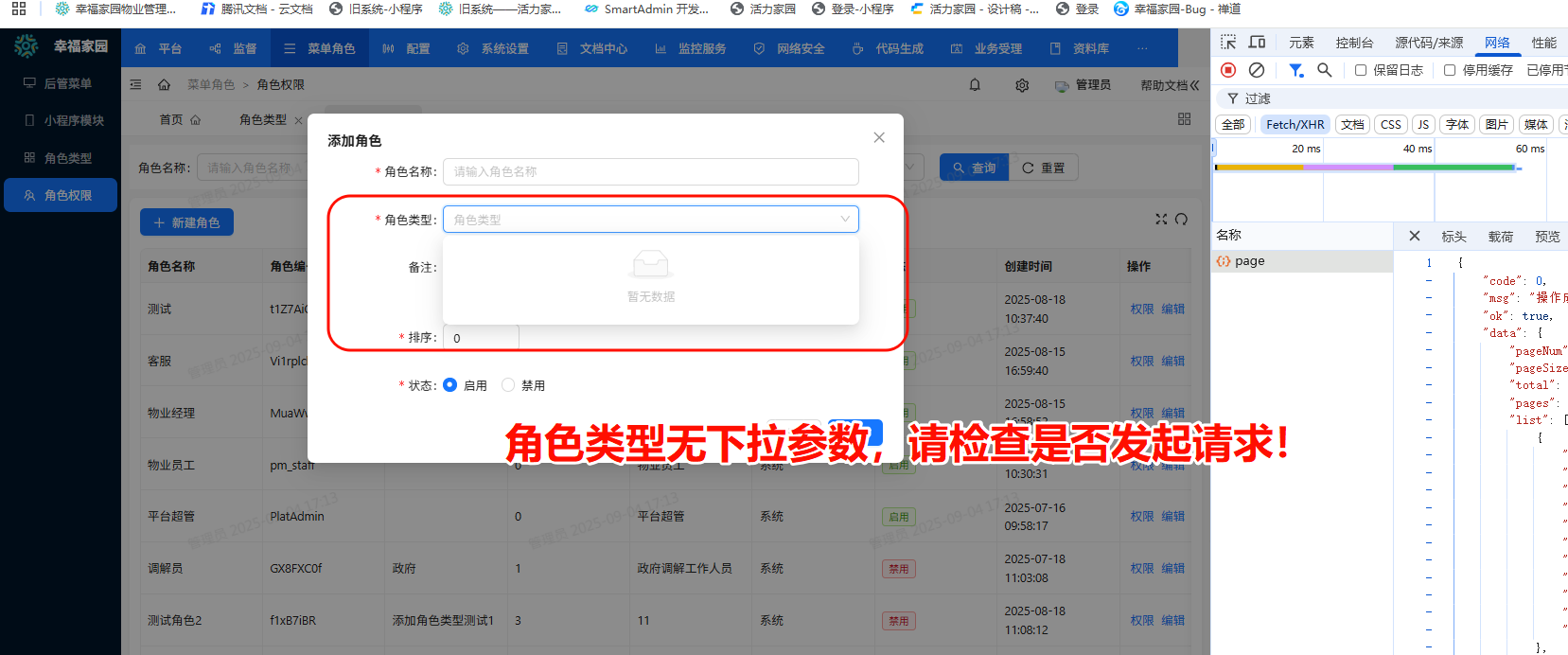Expand the 角色类型 dropdown in the dialog
This screenshot has width=1568, height=655.
pyautogui.click(x=650, y=220)
